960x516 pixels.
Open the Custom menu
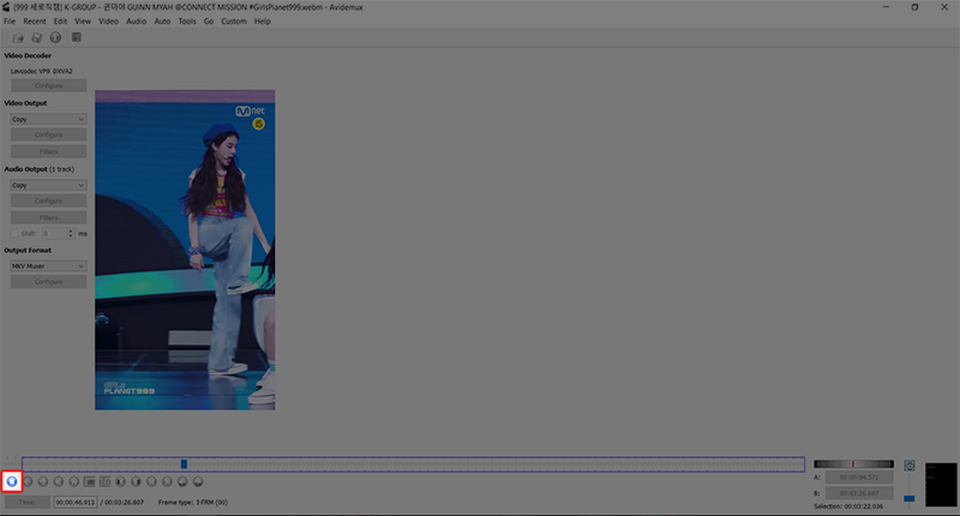click(233, 21)
